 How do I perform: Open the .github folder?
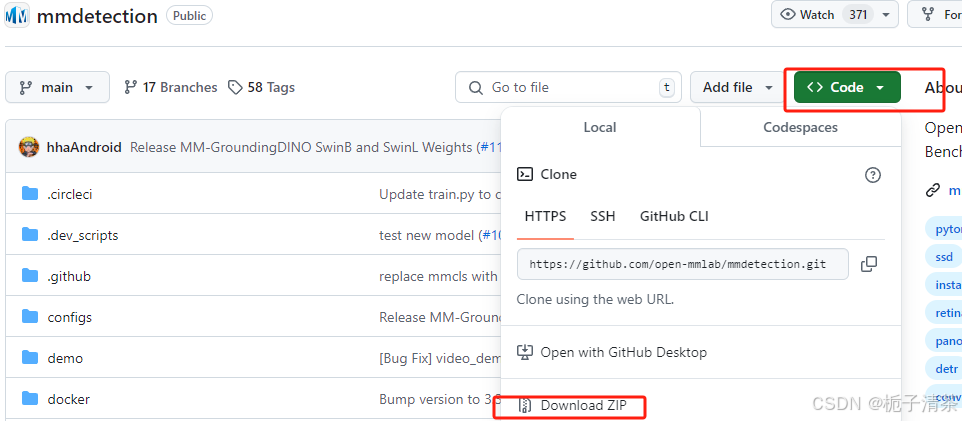[x=69, y=276]
